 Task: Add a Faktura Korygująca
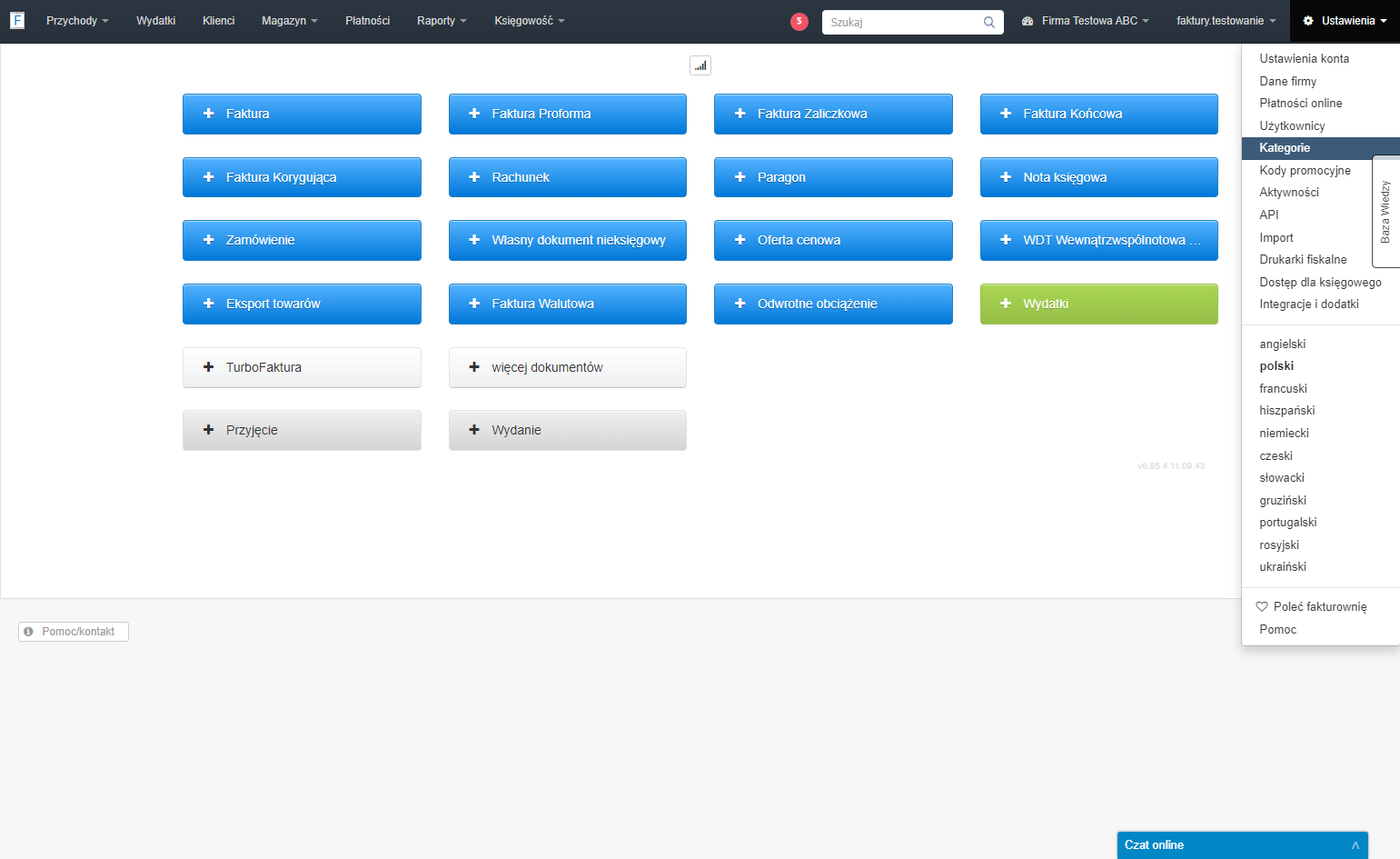[x=302, y=177]
